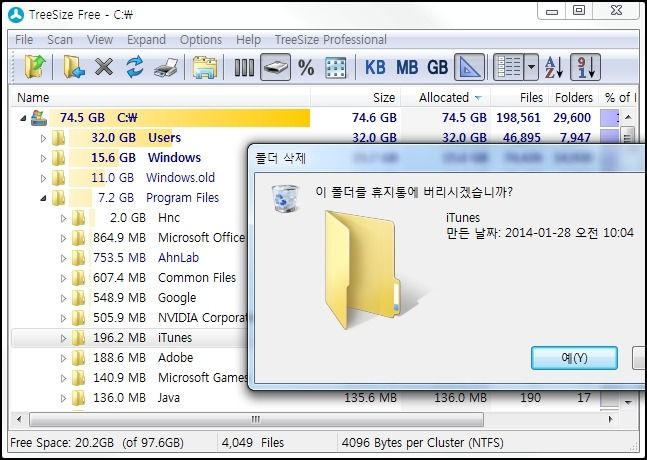Expand the Hnc folder
This screenshot has width=647, height=460.
click(63, 218)
